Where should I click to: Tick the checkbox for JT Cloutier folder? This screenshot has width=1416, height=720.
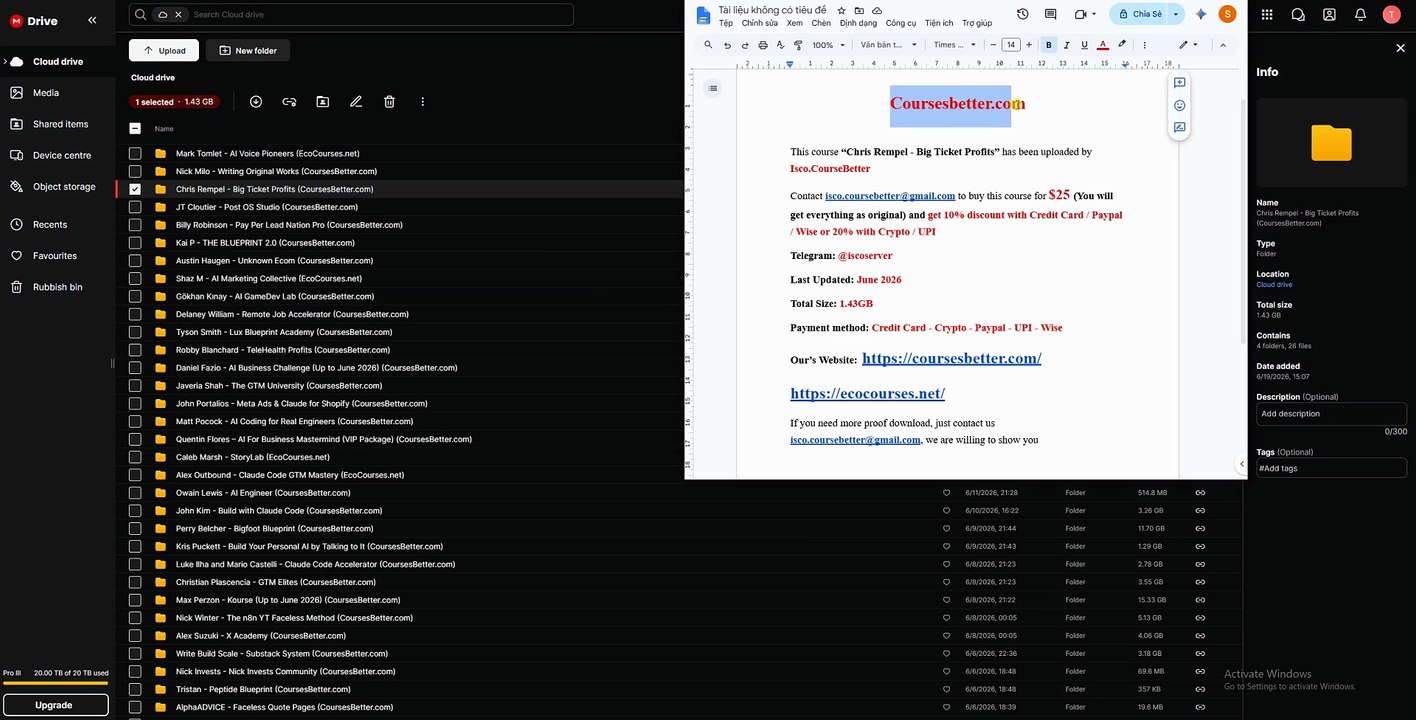pos(135,207)
